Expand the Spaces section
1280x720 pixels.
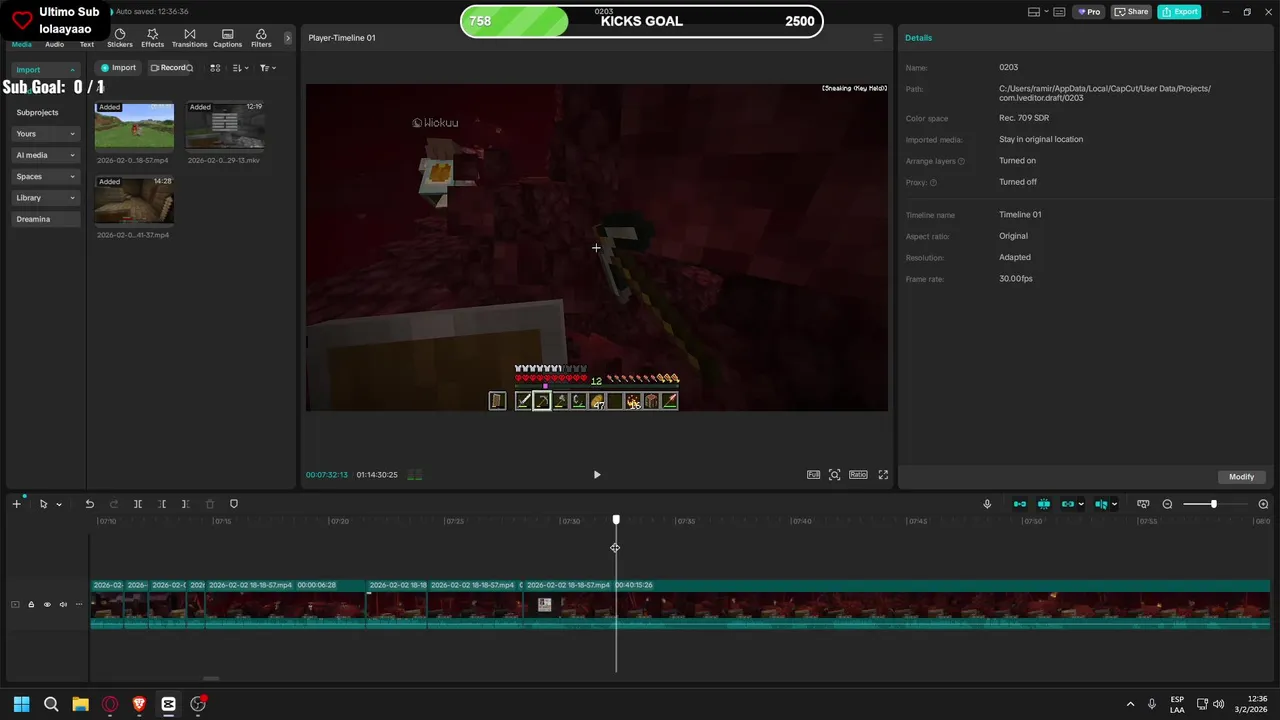46,176
